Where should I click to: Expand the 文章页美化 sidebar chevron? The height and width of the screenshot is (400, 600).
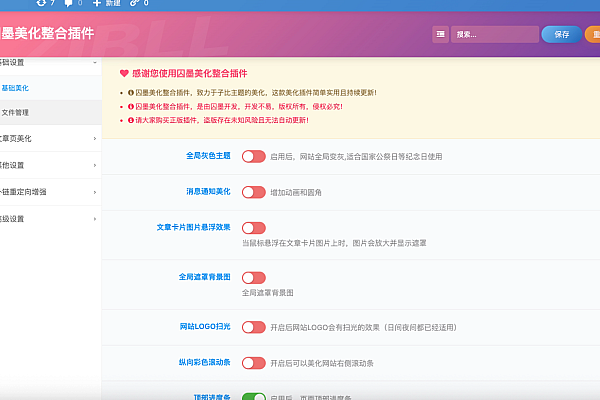point(95,139)
